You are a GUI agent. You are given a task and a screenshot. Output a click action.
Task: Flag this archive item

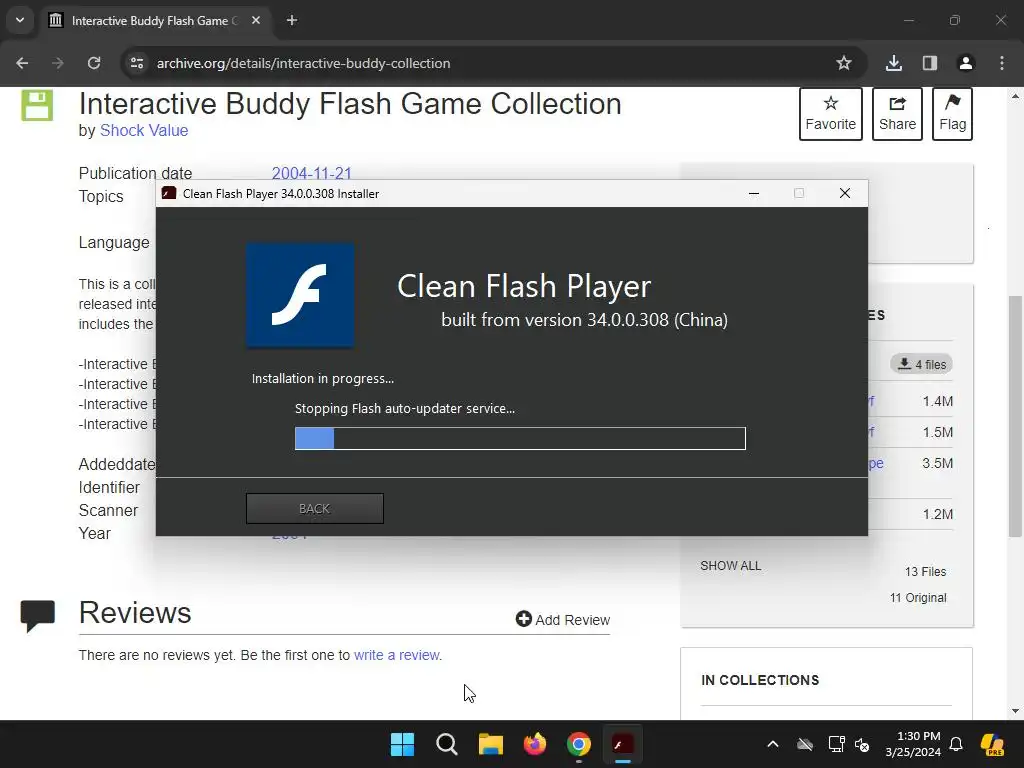952,114
